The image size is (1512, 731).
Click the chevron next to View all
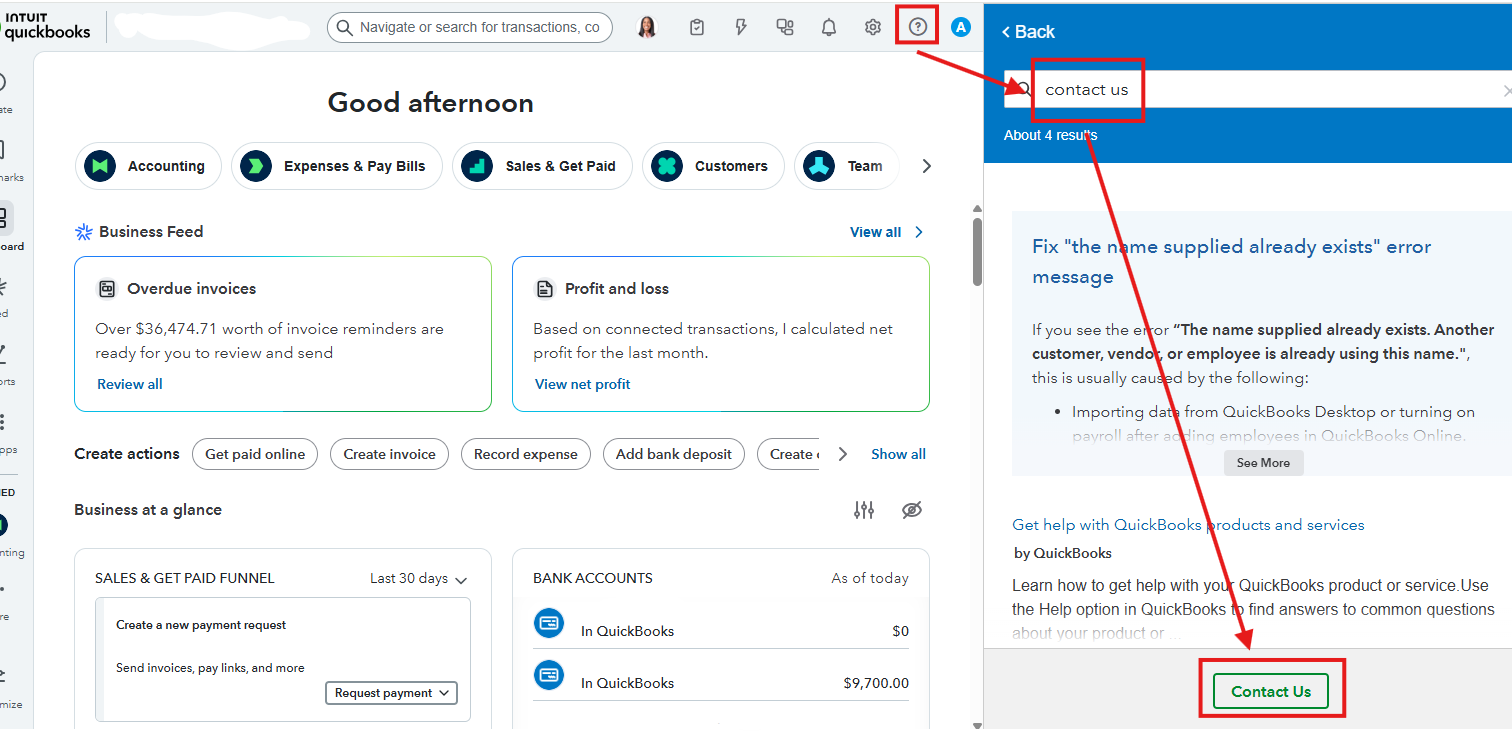click(919, 232)
